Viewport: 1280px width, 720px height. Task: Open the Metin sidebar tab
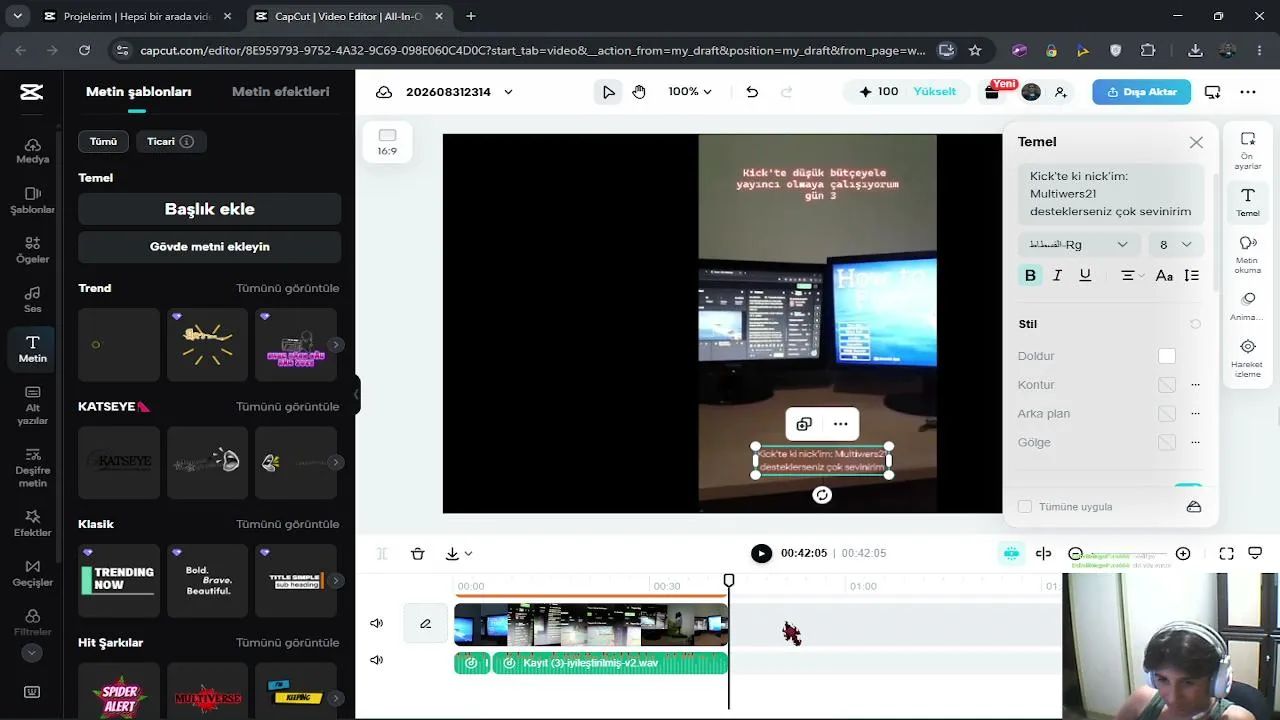coord(32,347)
